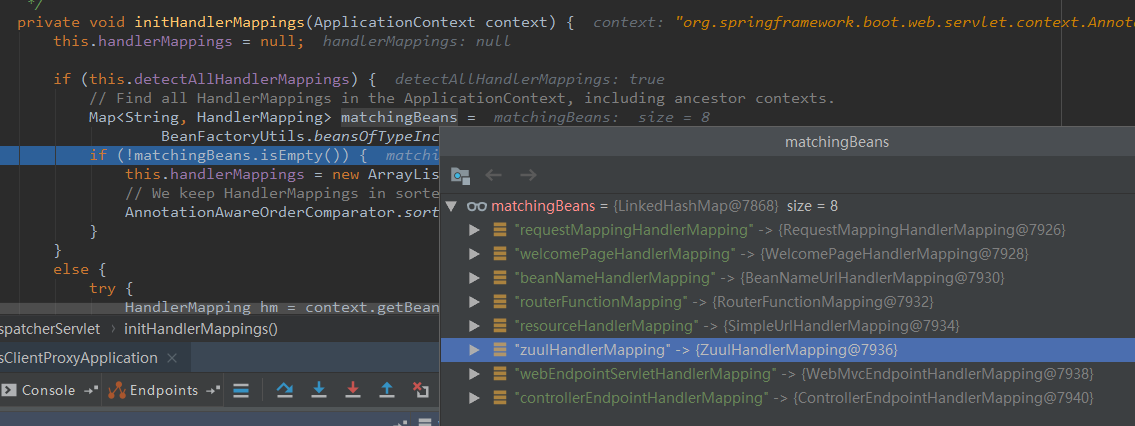Click the inline hint 'matchingBeans: size = 8'
Image resolution: width=1135 pixels, height=426 pixels.
tap(602, 117)
